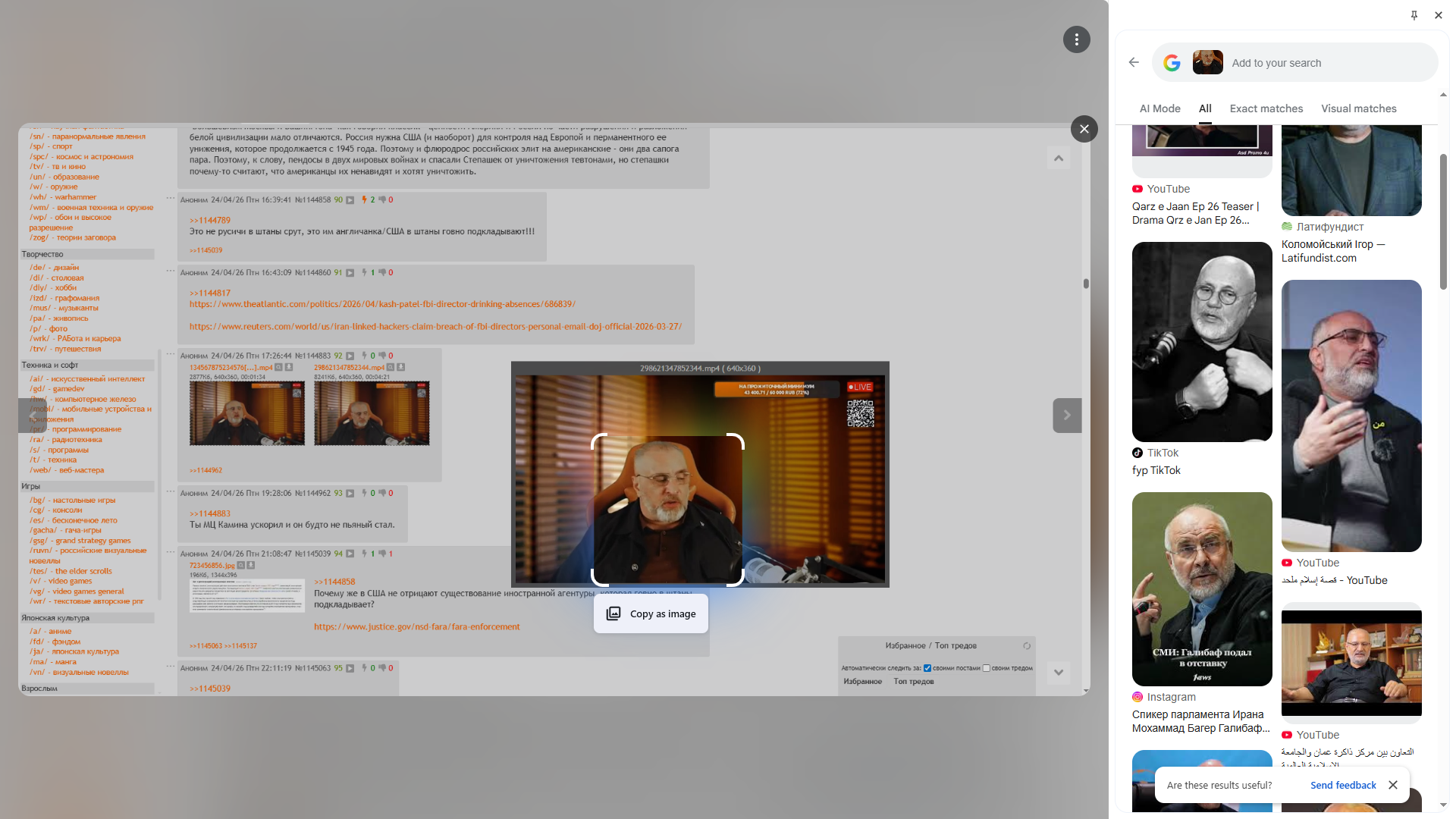Screen dimensions: 1456x819
Task: Click the lightning like icon on post №1144860
Action: [x=365, y=273]
